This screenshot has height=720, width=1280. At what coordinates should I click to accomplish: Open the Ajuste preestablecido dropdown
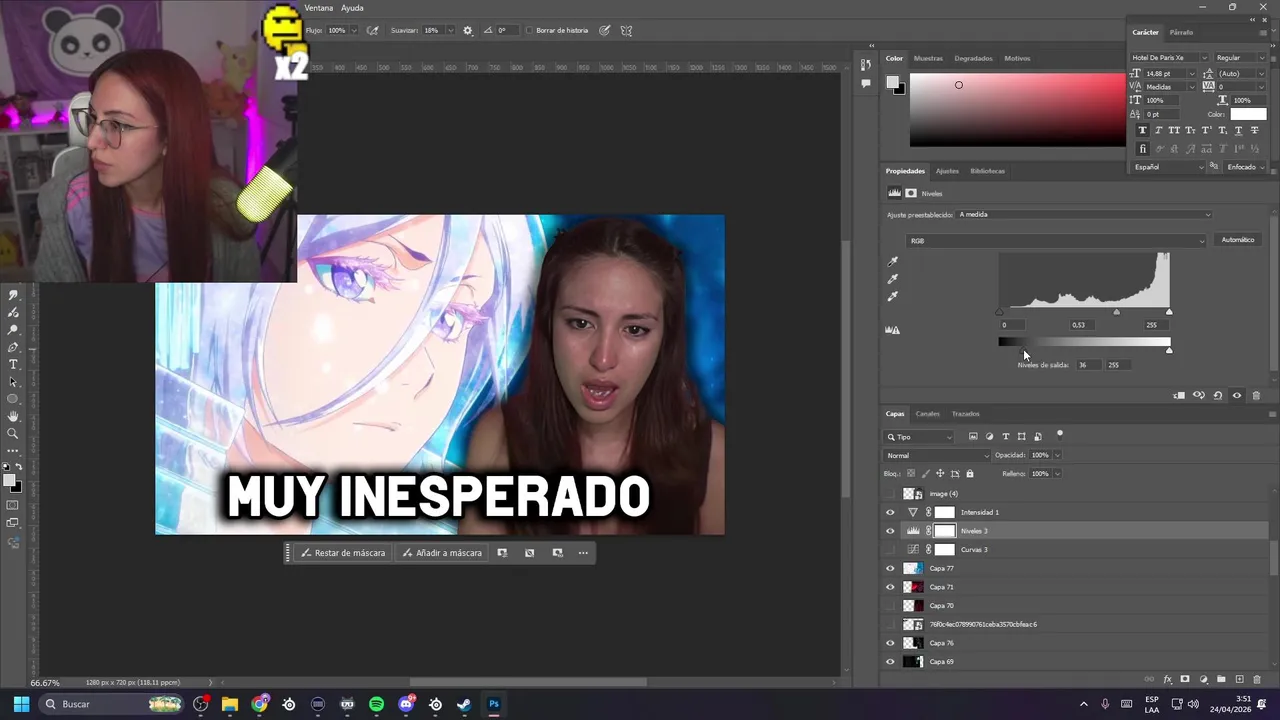[1084, 215]
